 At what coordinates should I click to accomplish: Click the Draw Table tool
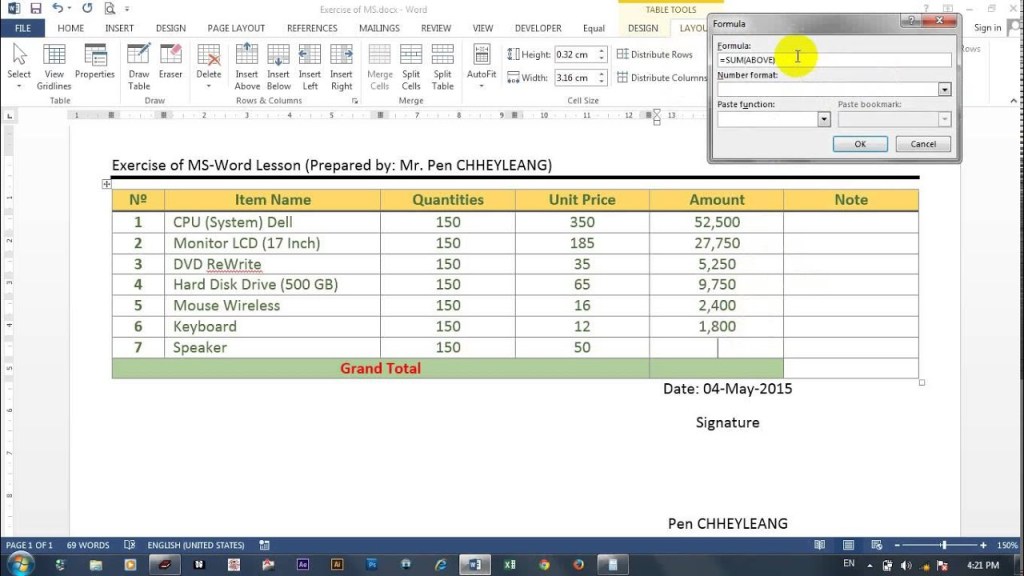[139, 66]
